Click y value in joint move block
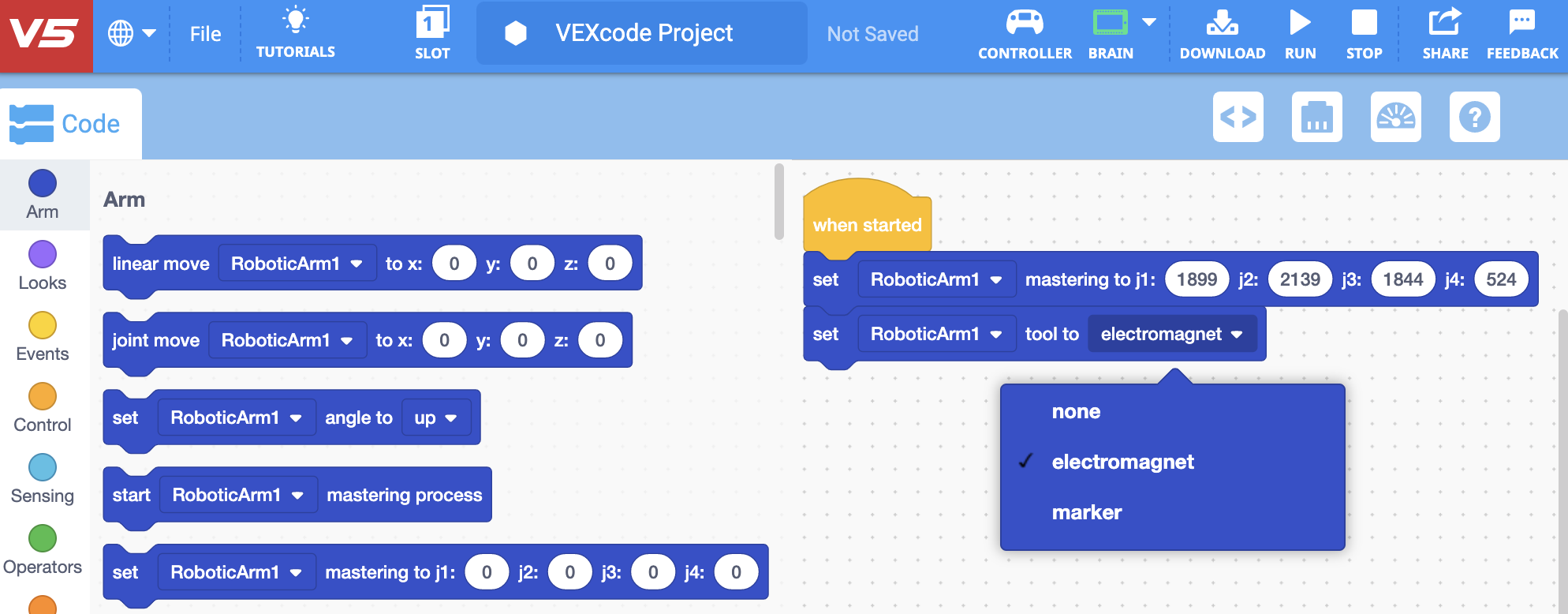 [522, 340]
